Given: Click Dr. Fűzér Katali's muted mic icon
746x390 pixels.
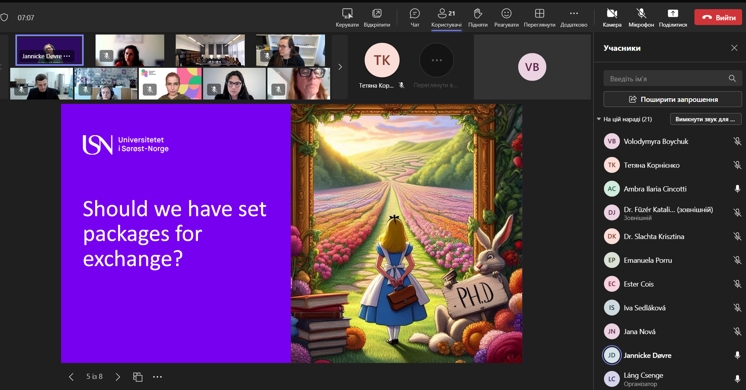Looking at the screenshot, I should point(737,213).
